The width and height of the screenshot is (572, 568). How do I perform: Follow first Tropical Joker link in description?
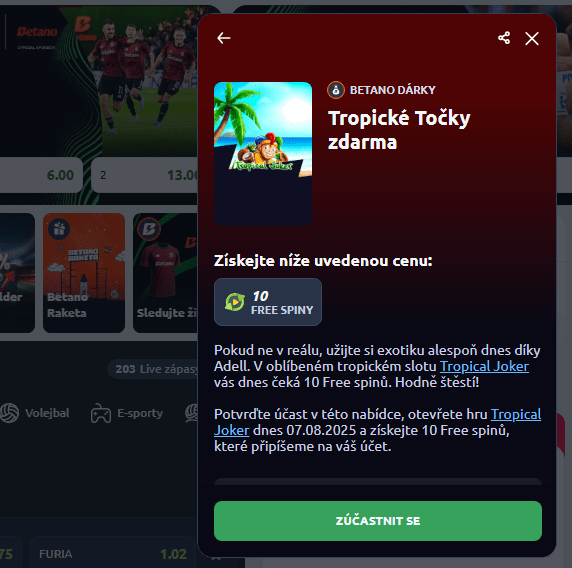click(484, 366)
